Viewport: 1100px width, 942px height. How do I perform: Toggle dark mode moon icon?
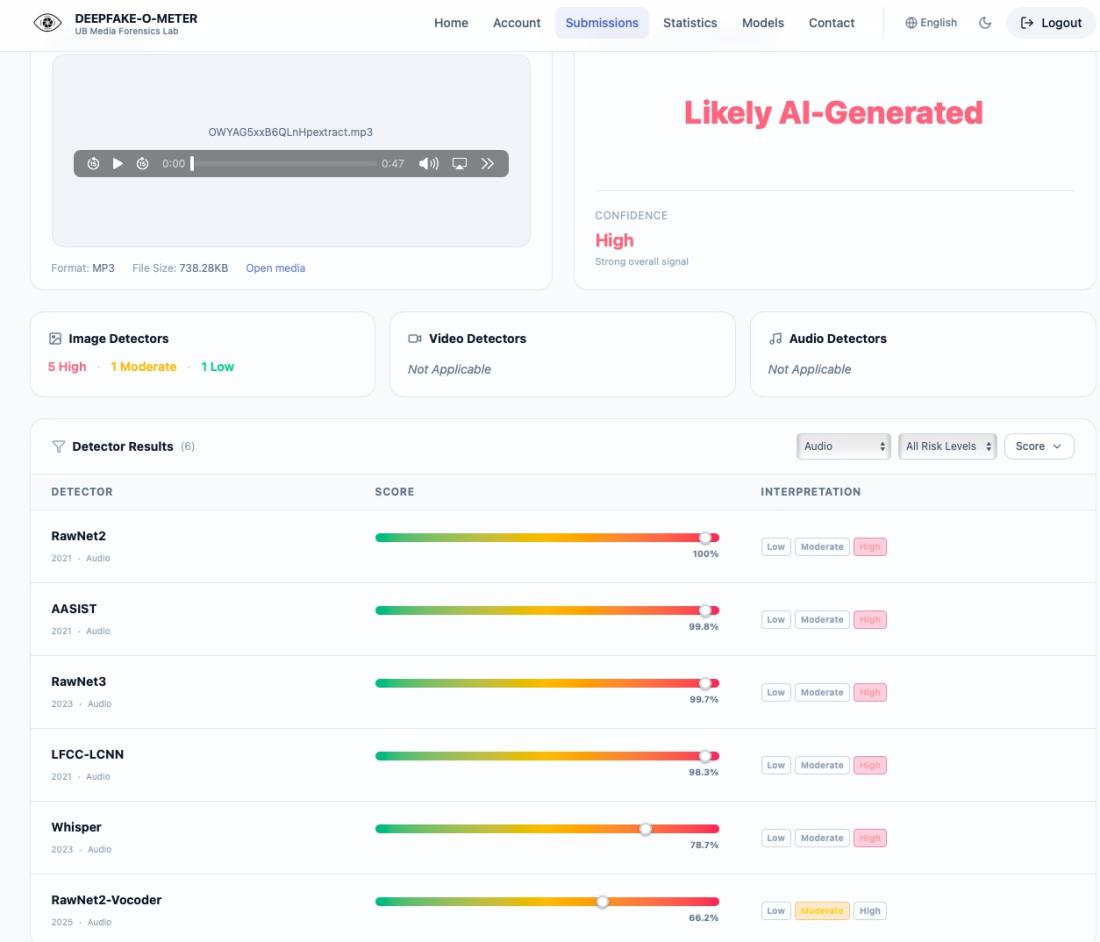point(985,23)
